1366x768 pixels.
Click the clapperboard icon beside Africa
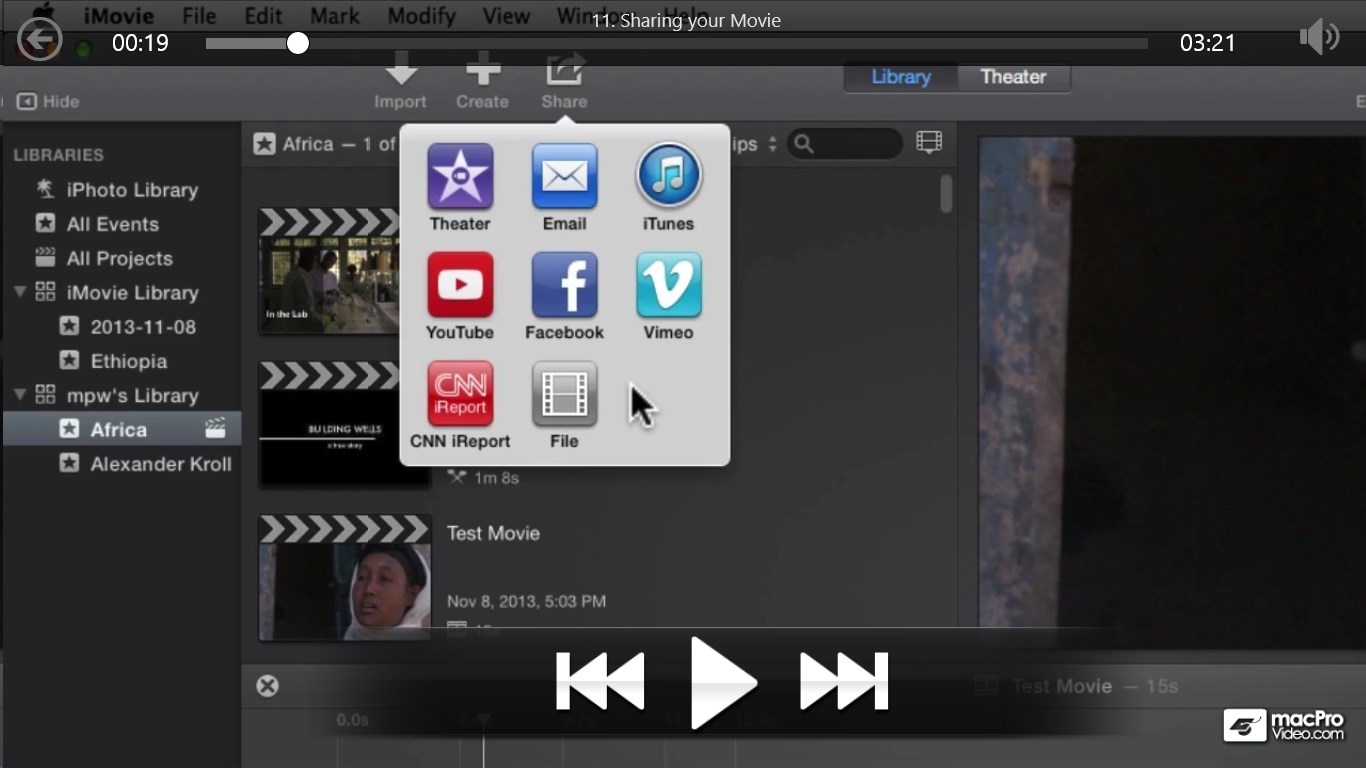tap(215, 429)
